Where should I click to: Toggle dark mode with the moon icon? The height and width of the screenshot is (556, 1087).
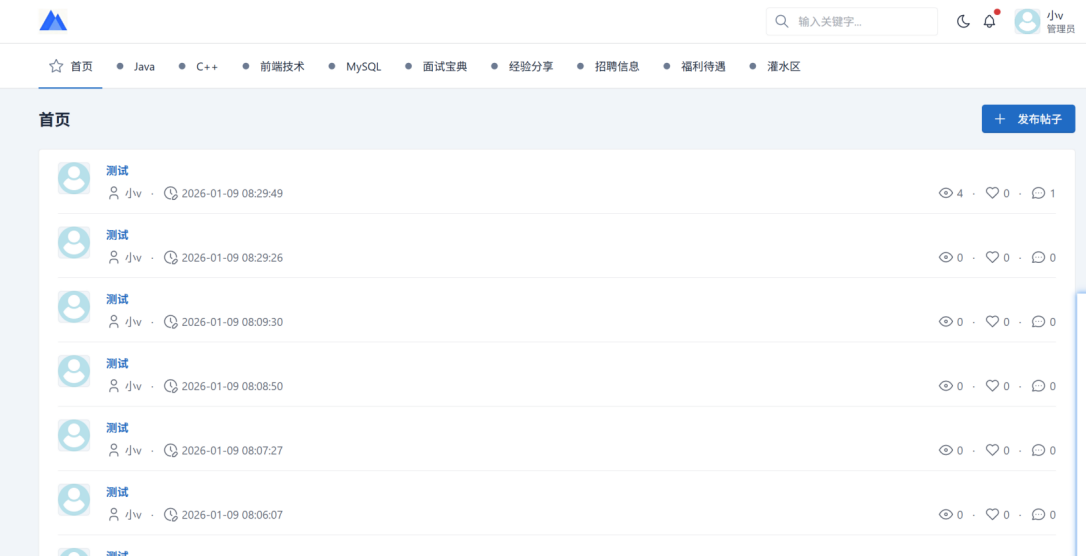coord(963,21)
